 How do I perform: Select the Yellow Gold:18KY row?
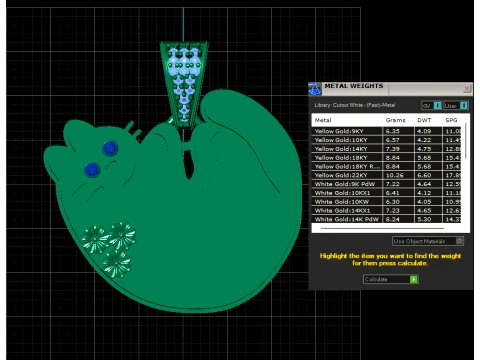387,158
